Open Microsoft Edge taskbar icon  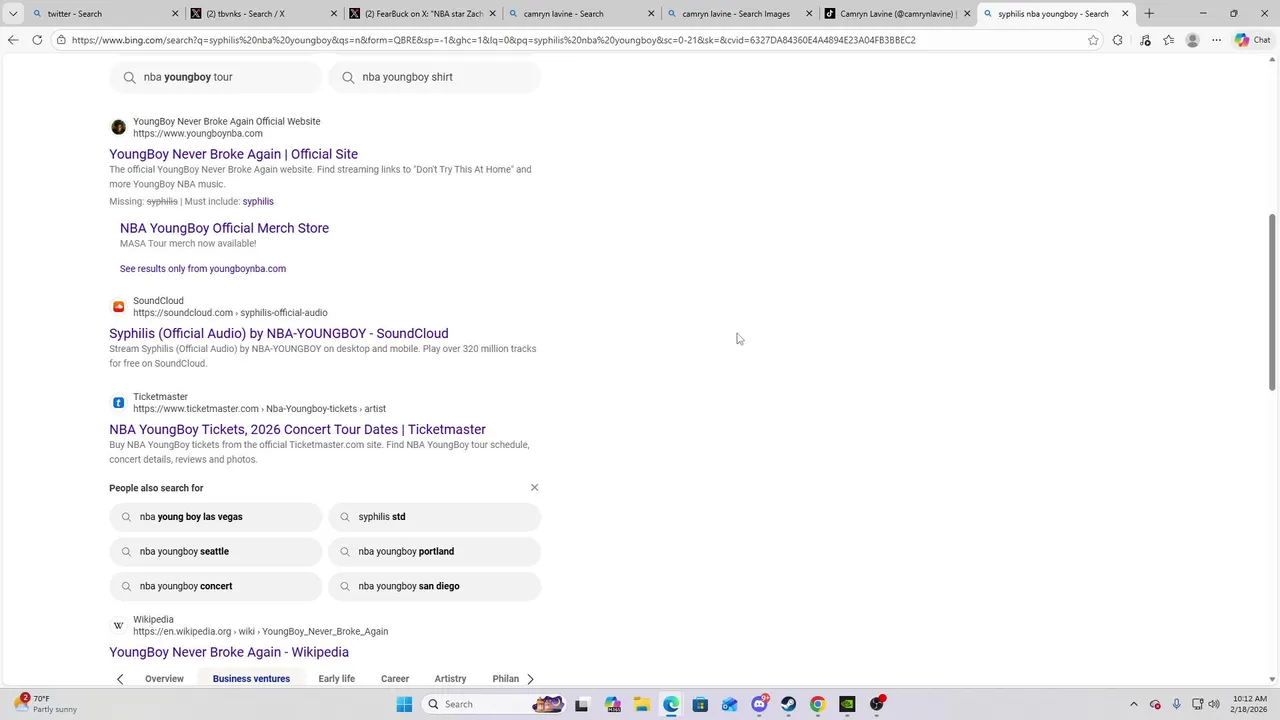[x=670, y=704]
